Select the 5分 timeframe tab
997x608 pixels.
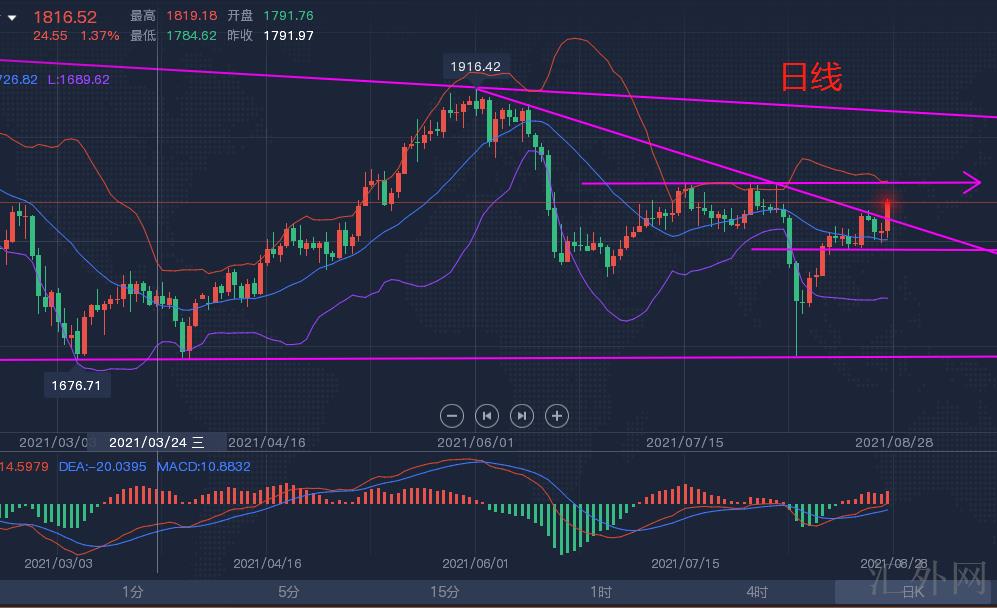point(289,592)
